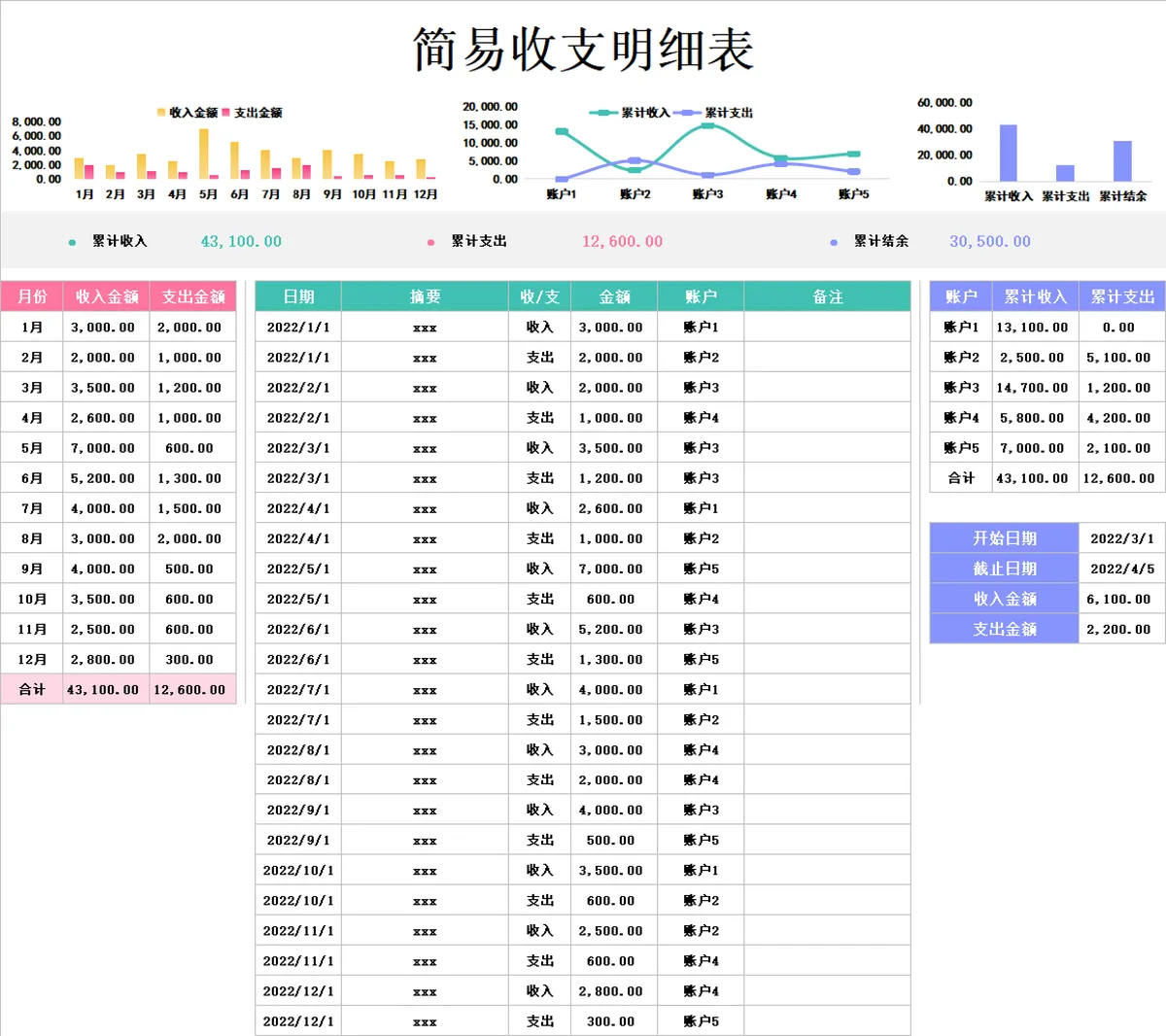This screenshot has height=1036, width=1166.
Task: Click the 摘要 column header
Action: [x=425, y=296]
